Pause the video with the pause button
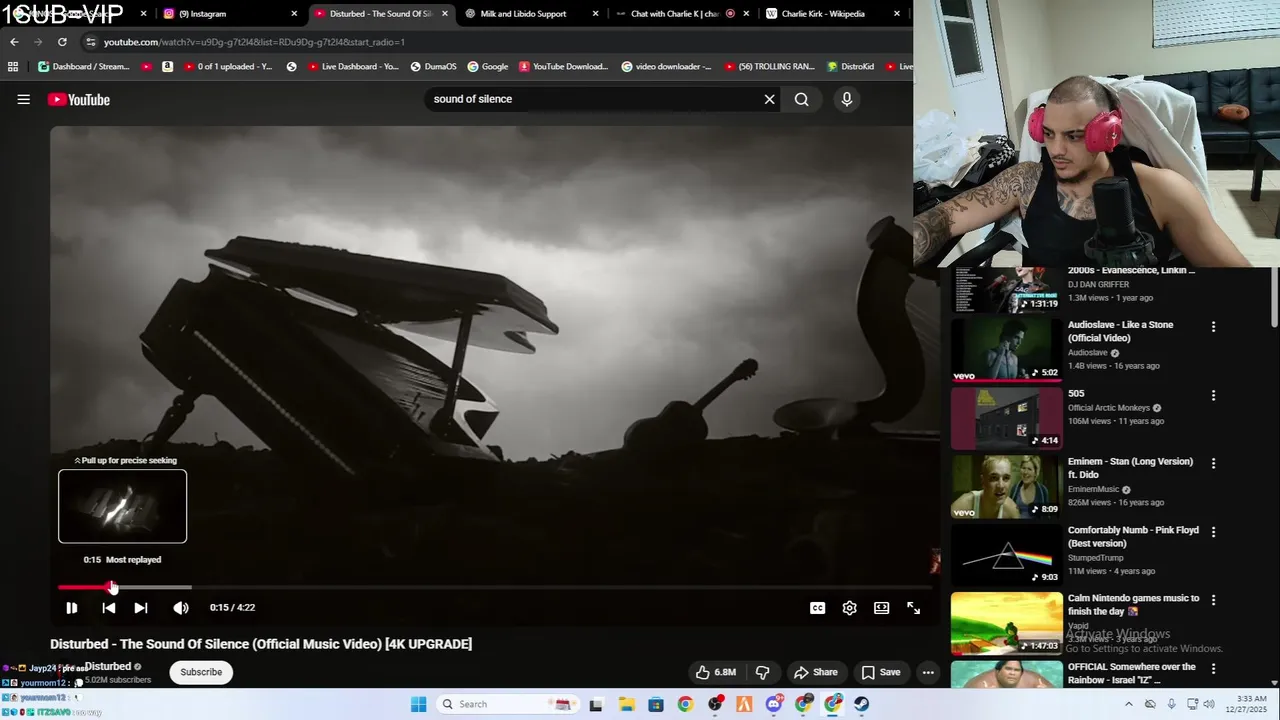 (x=71, y=608)
